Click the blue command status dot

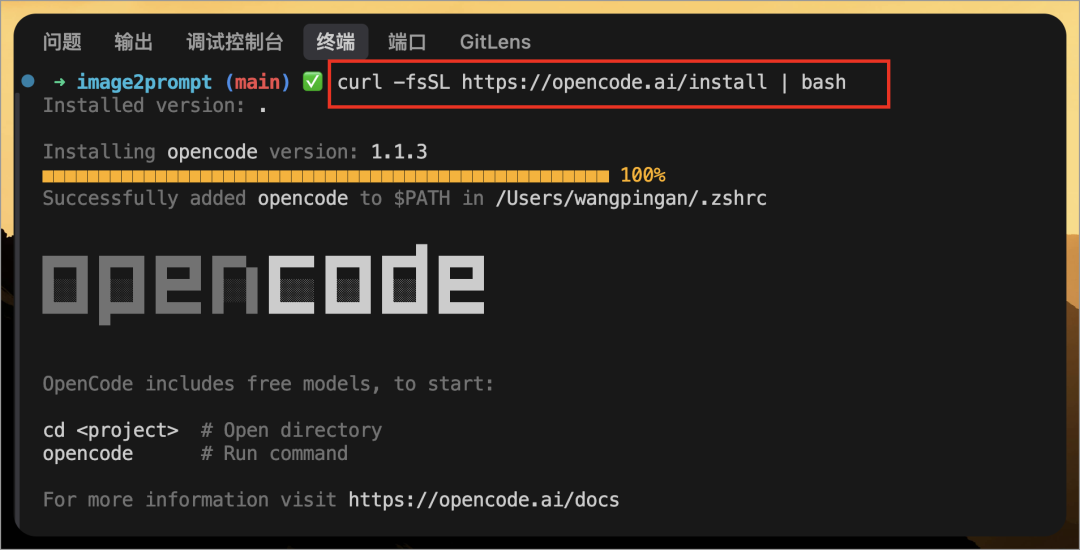pos(28,81)
